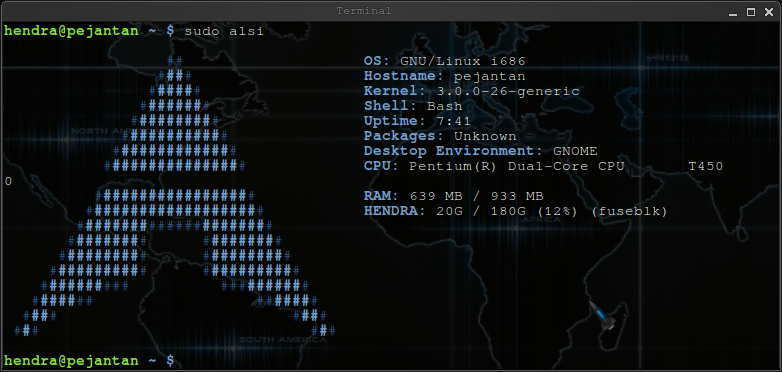
Task: Select the Uptime: 7:41 line
Action: pyautogui.click(x=417, y=121)
